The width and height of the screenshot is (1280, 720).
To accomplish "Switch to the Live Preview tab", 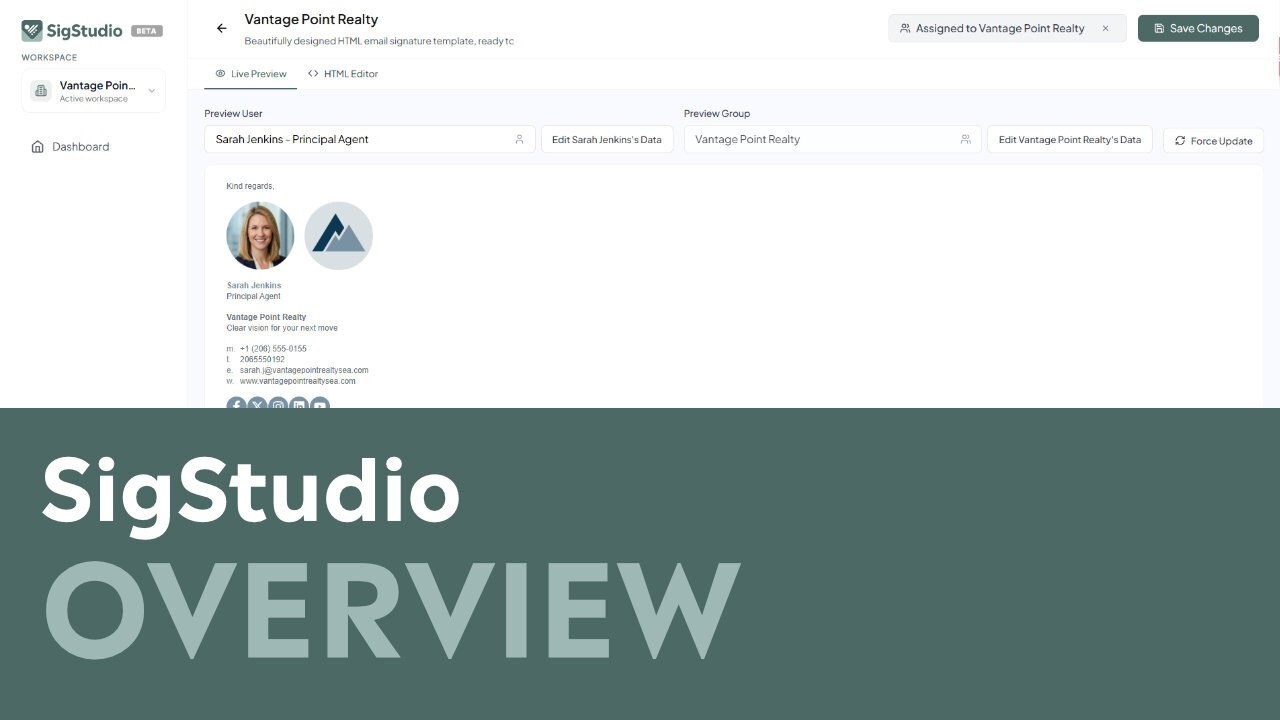I will pyautogui.click(x=251, y=74).
